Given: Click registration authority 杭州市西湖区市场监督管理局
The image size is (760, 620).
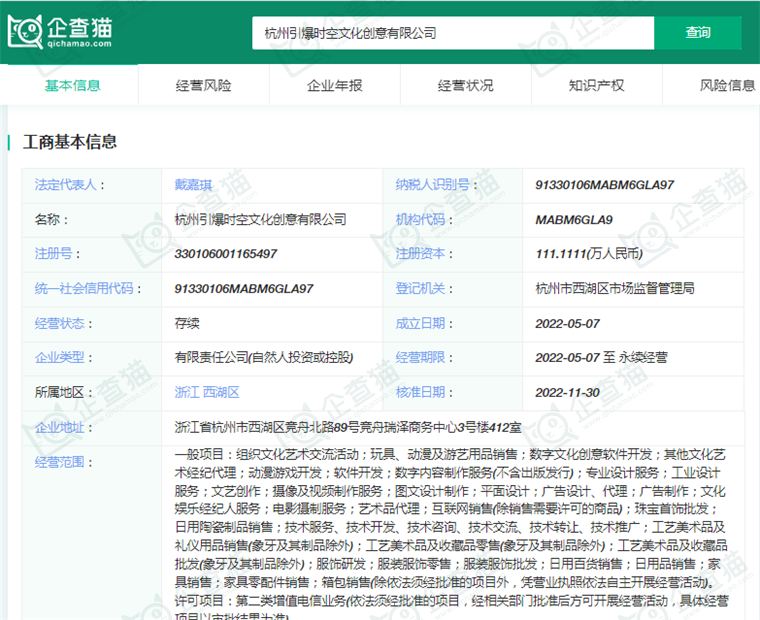Looking at the screenshot, I should (615, 288).
